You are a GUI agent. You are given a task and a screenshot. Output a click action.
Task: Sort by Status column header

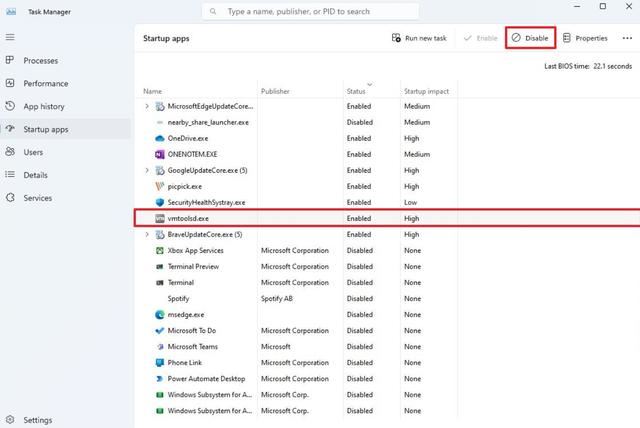[x=356, y=91]
